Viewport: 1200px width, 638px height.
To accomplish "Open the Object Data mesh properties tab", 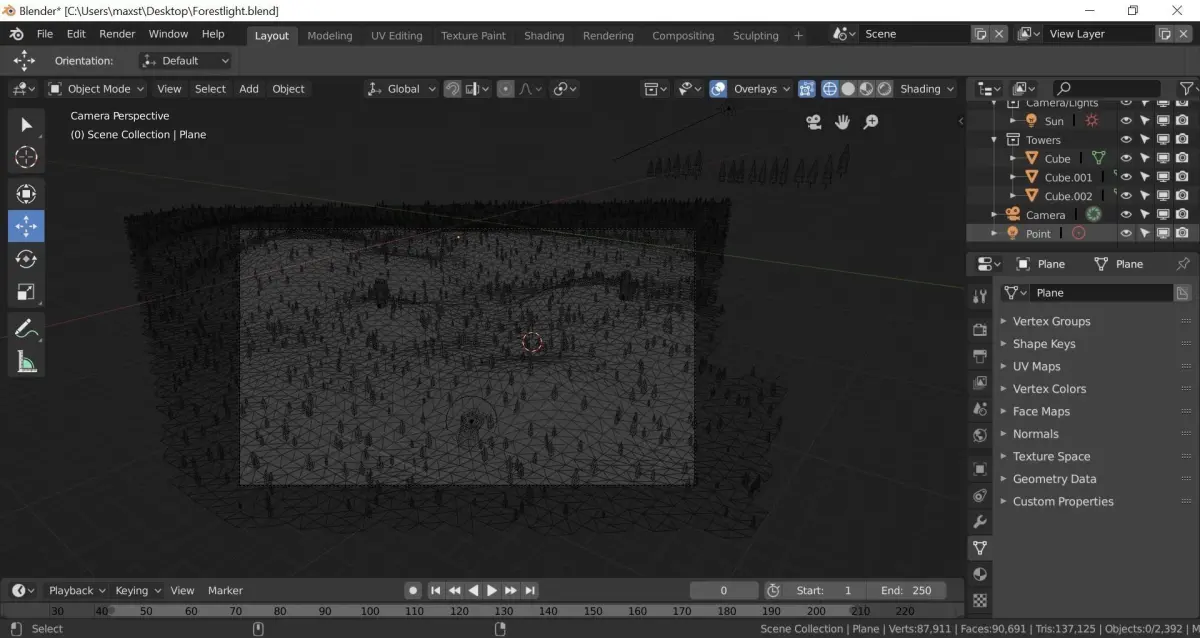I will click(x=980, y=548).
